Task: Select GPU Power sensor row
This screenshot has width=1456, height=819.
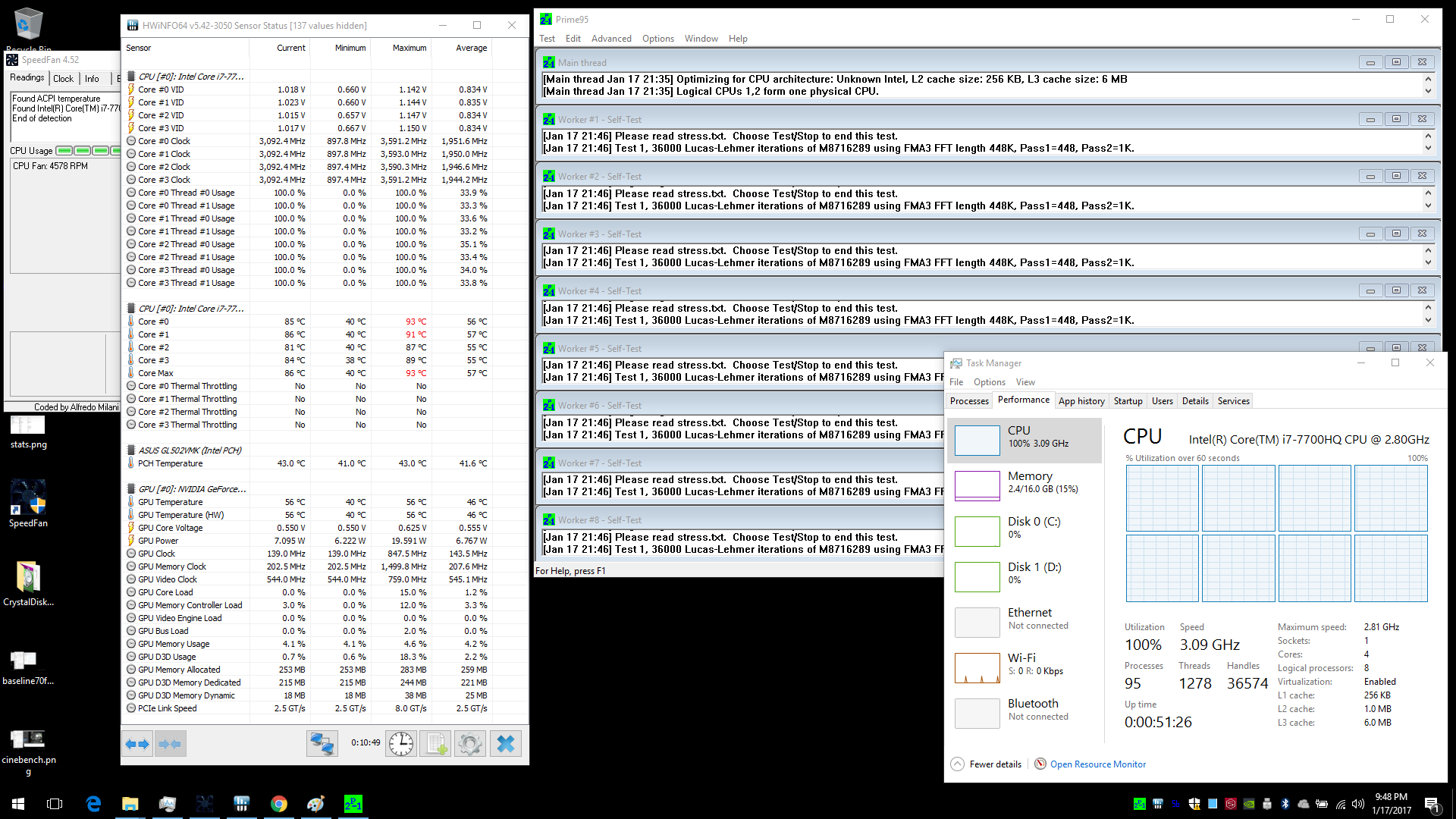Action: (x=325, y=541)
